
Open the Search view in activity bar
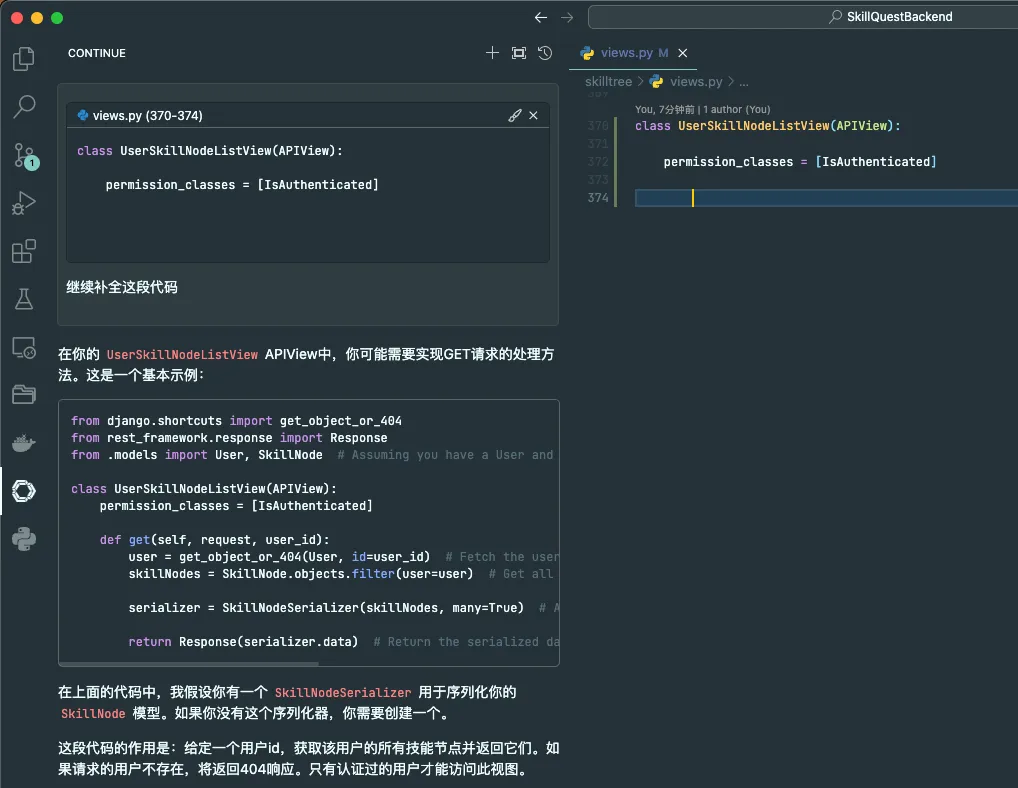tap(24, 106)
